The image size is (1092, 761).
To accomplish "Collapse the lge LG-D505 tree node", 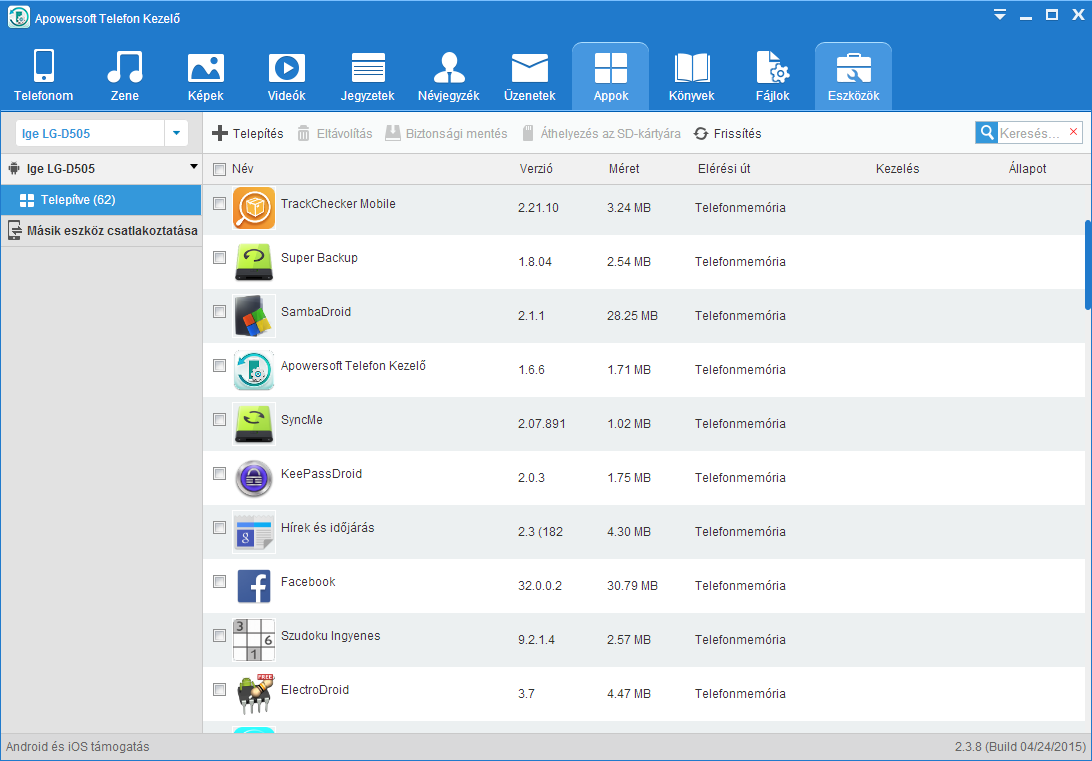I will coord(194,167).
